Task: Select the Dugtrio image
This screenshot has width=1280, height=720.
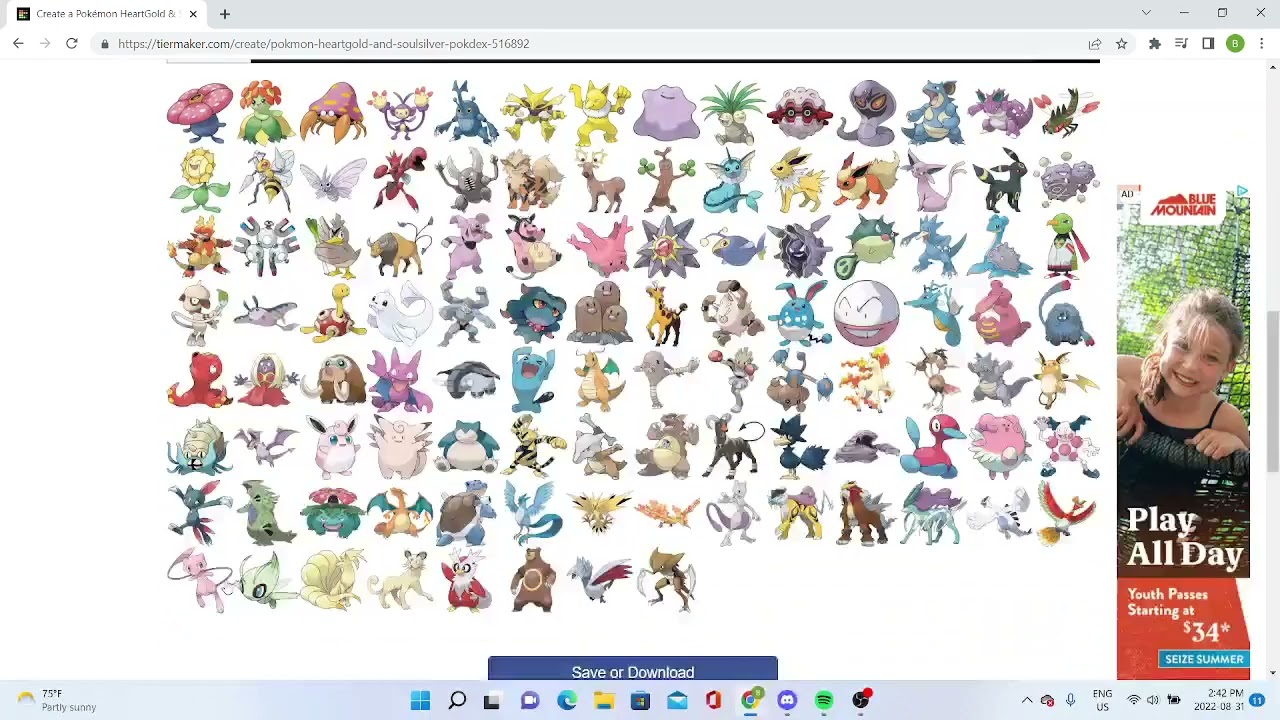Action: (x=600, y=313)
